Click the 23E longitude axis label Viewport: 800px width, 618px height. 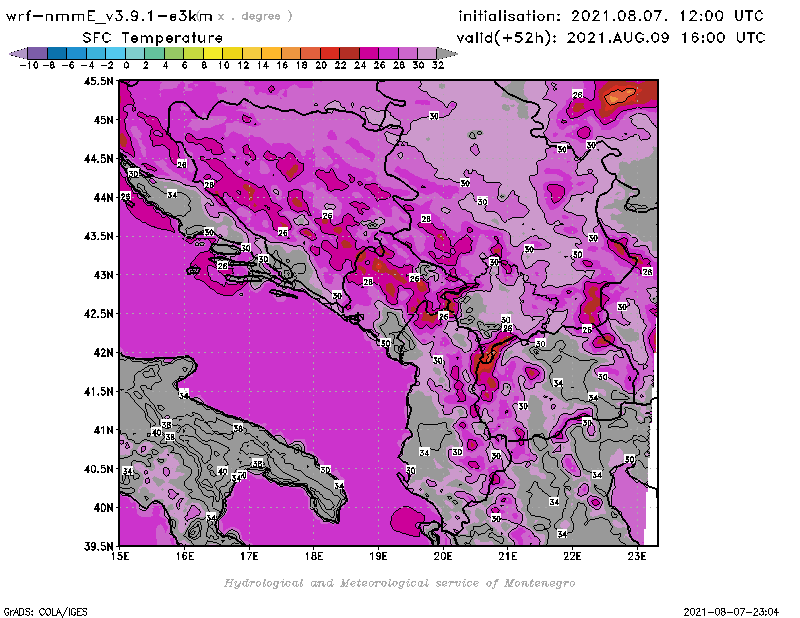[x=636, y=556]
